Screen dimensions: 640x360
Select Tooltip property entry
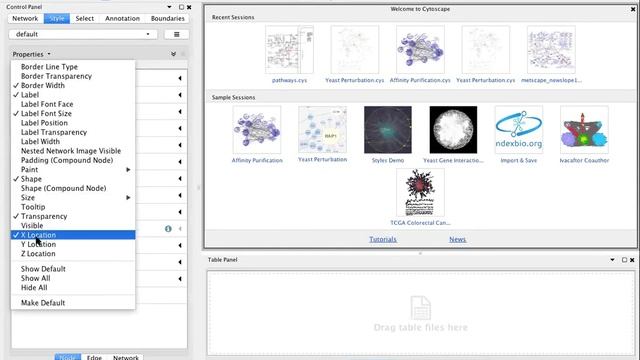pos(73,207)
